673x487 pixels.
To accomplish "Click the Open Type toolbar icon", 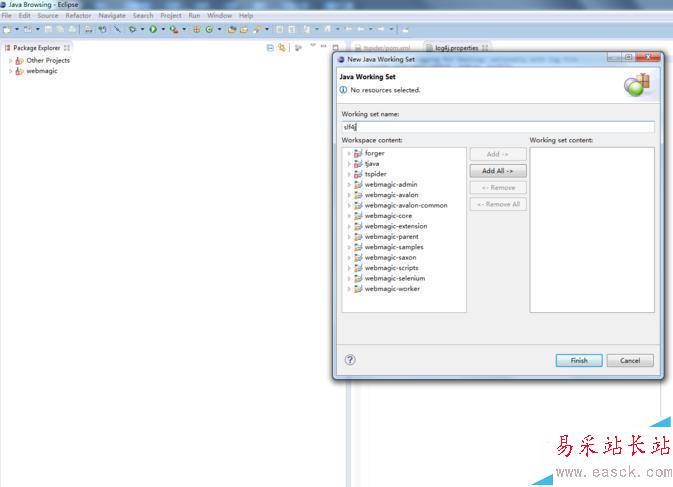I will pos(232,29).
